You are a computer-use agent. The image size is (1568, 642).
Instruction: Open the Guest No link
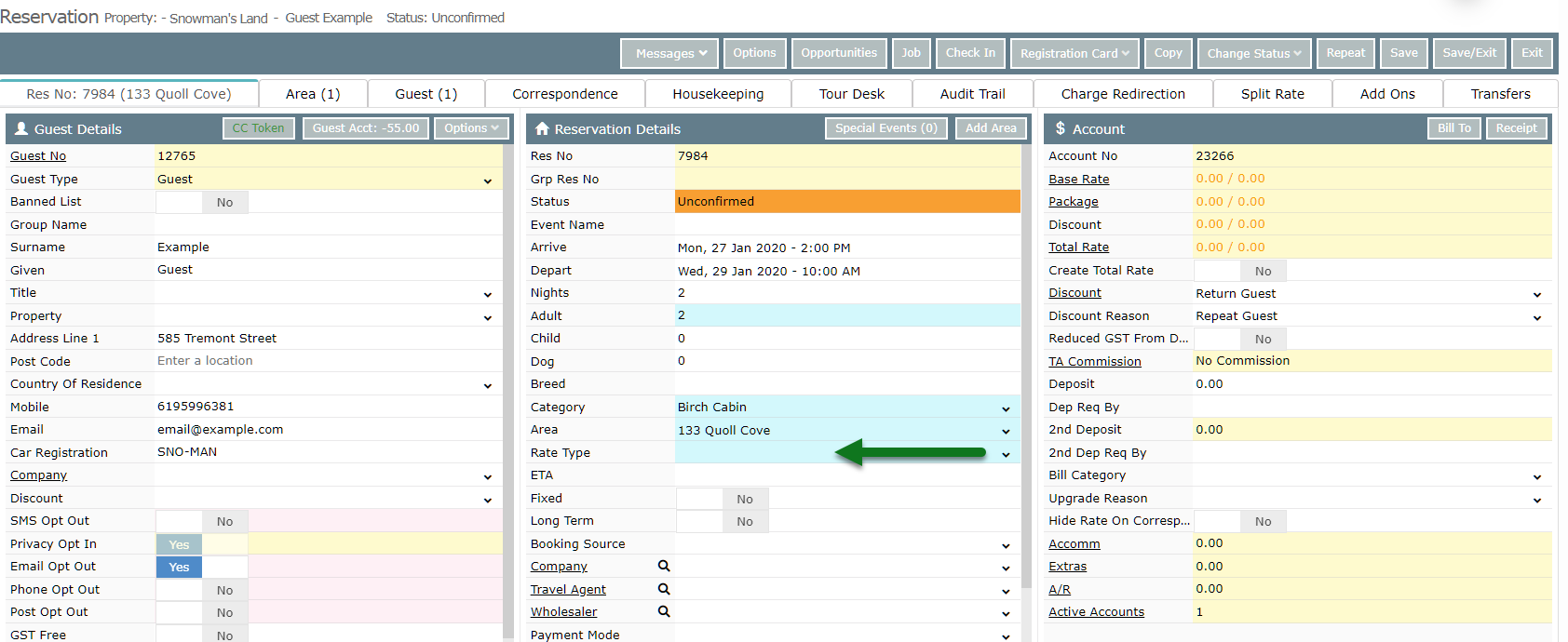[38, 156]
